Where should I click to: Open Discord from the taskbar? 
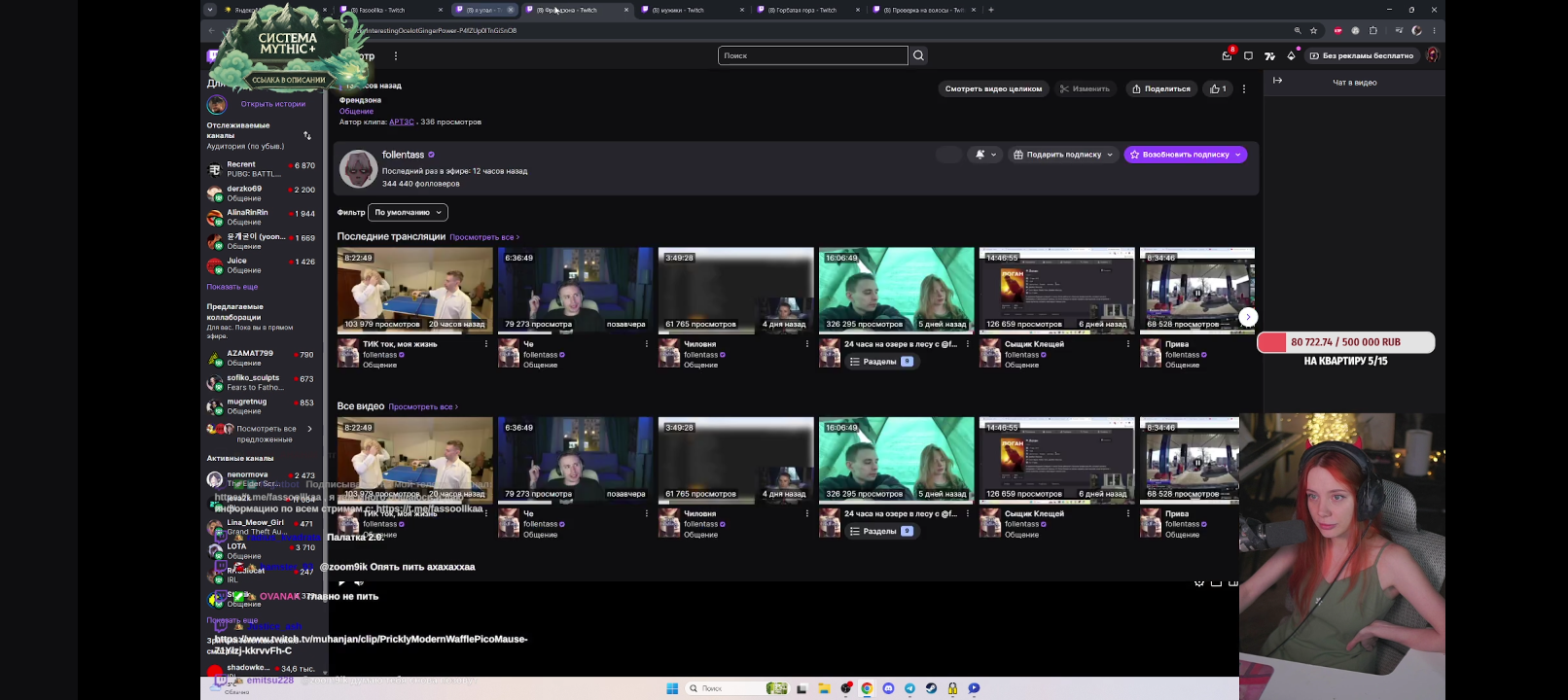tap(888, 688)
